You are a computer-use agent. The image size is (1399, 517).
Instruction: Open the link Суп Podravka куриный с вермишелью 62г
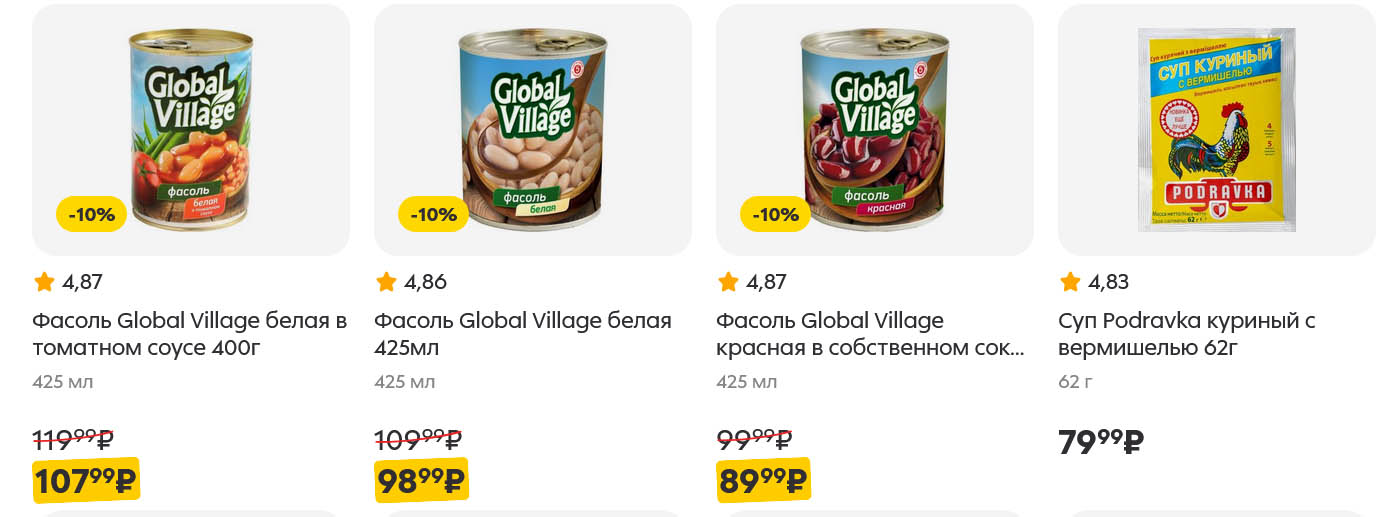click(x=1186, y=334)
